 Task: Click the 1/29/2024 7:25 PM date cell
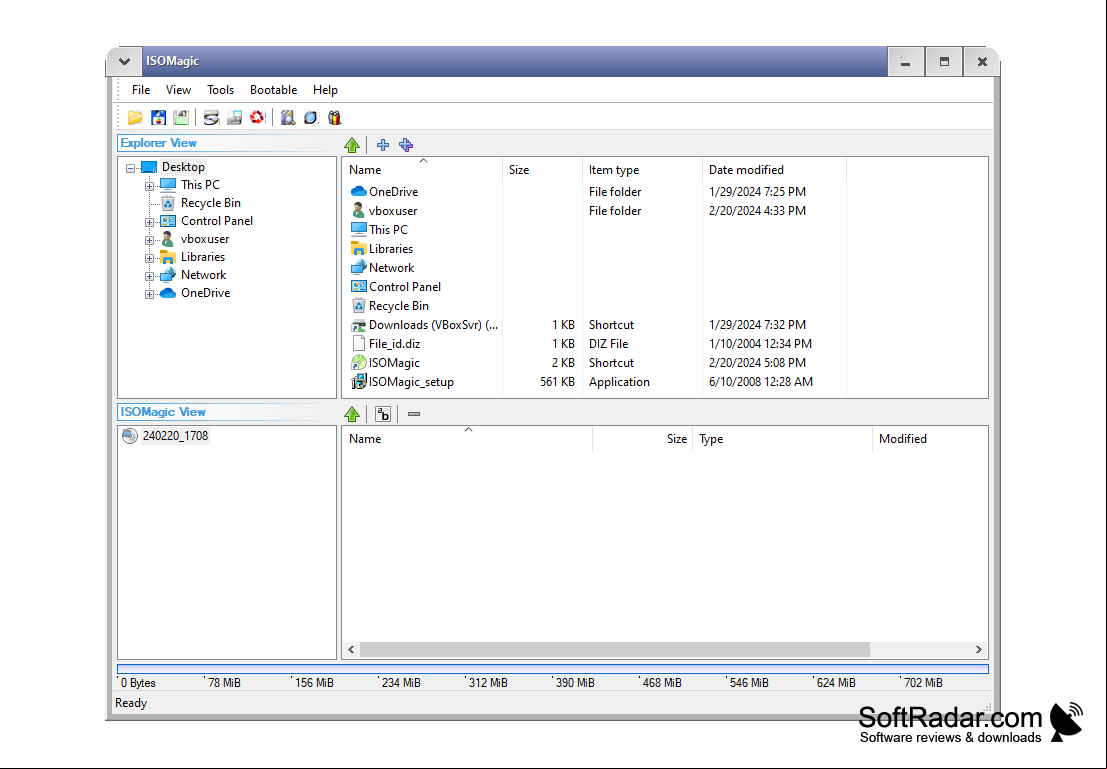(757, 191)
